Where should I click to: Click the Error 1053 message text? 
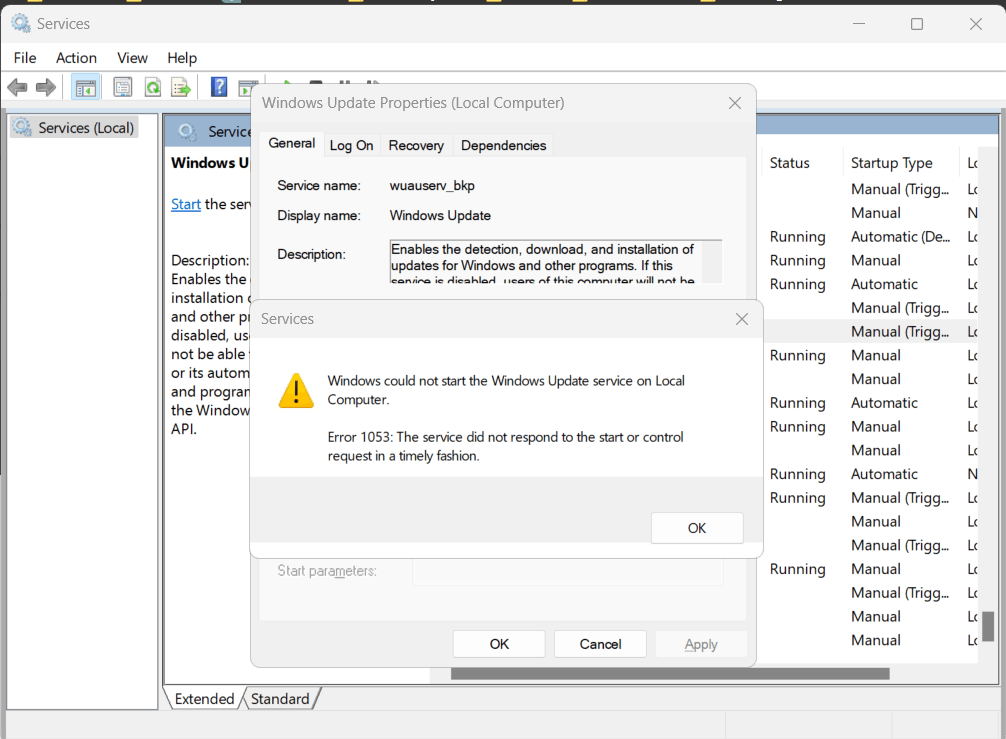click(x=506, y=446)
